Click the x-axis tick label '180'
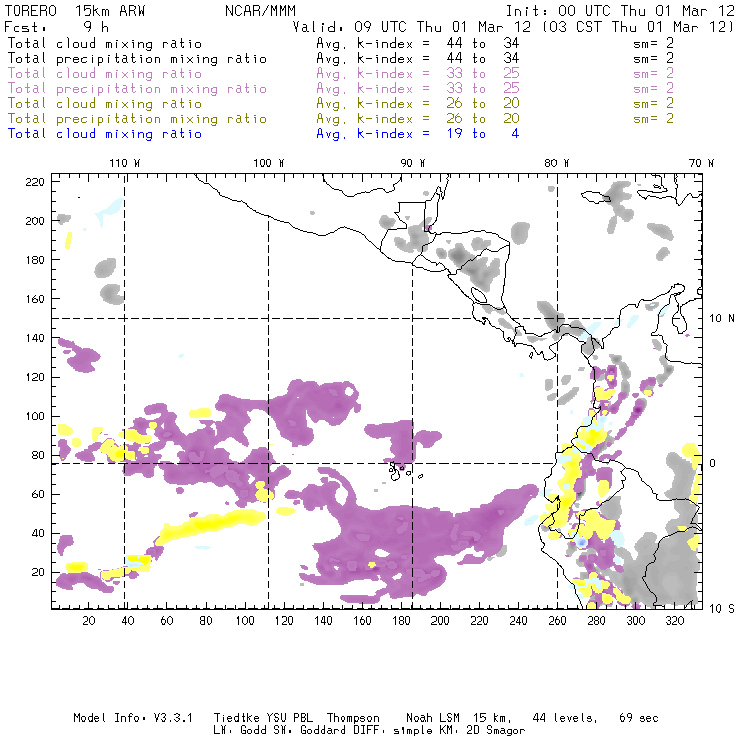This screenshot has height=740, width=740. tap(401, 621)
